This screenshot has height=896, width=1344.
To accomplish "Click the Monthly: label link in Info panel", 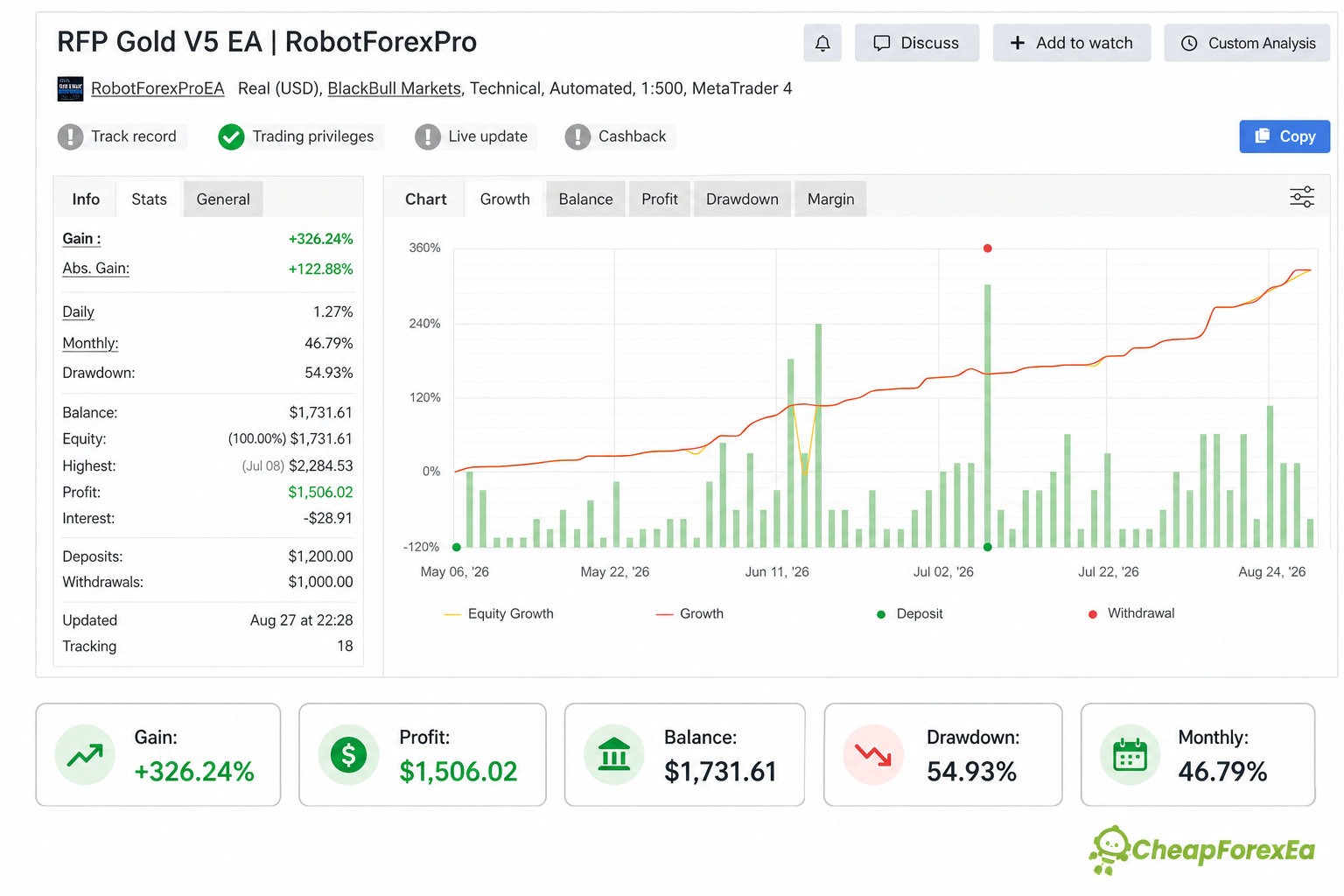I will tap(90, 343).
